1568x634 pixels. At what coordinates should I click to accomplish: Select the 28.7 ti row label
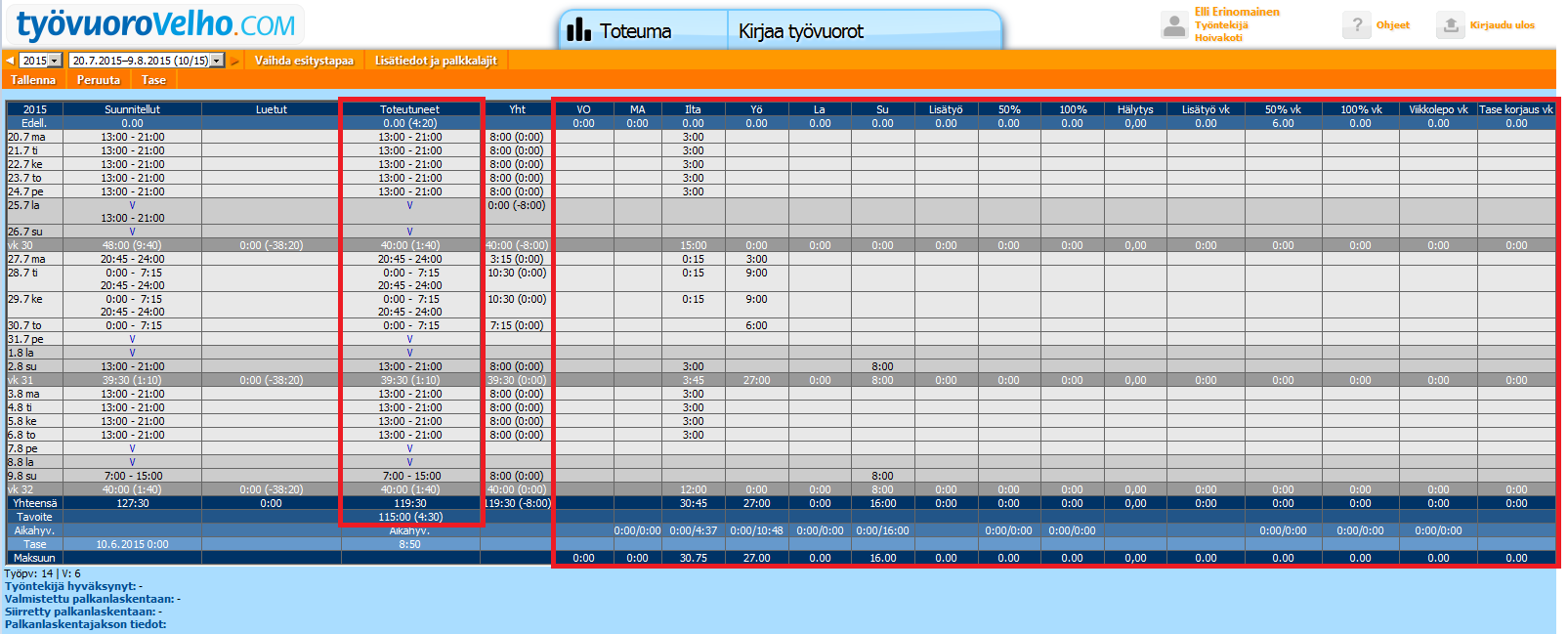[24, 273]
